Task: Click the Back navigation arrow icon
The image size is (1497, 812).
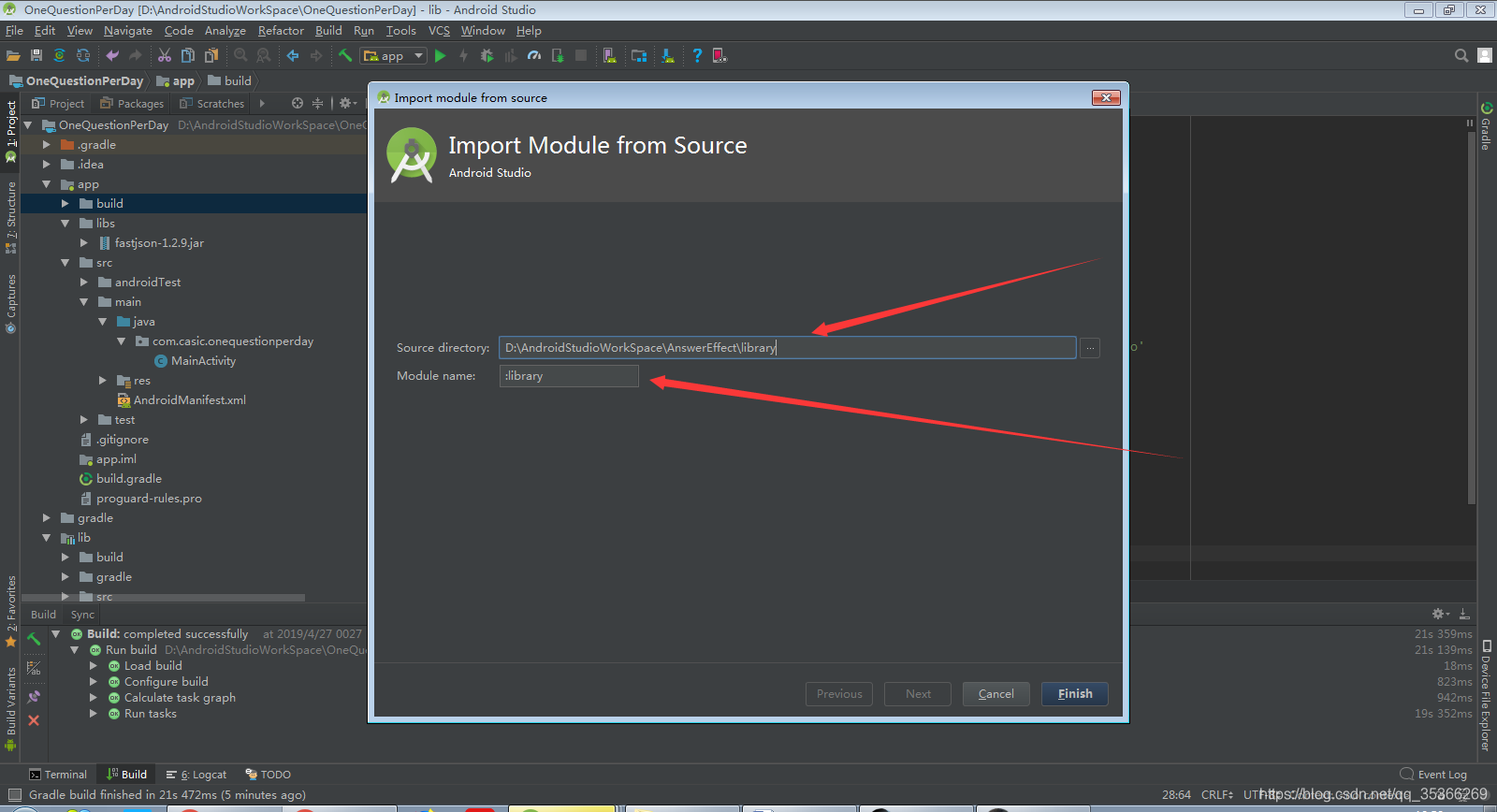Action: pyautogui.click(x=293, y=56)
